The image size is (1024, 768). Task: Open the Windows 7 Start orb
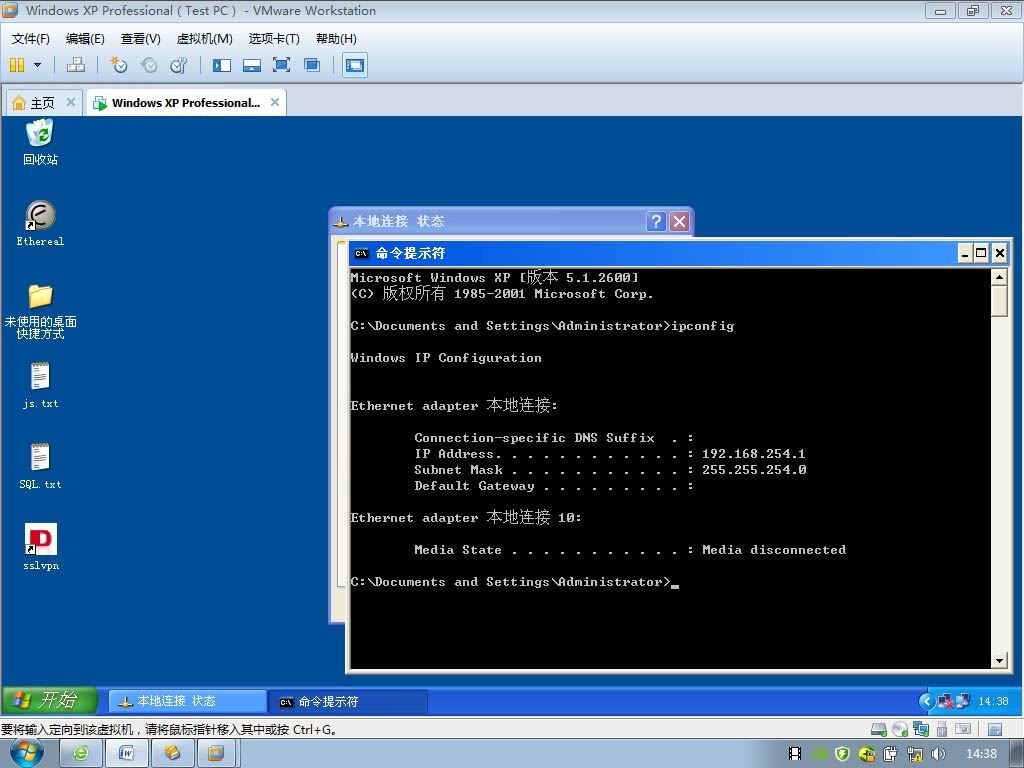[26, 753]
